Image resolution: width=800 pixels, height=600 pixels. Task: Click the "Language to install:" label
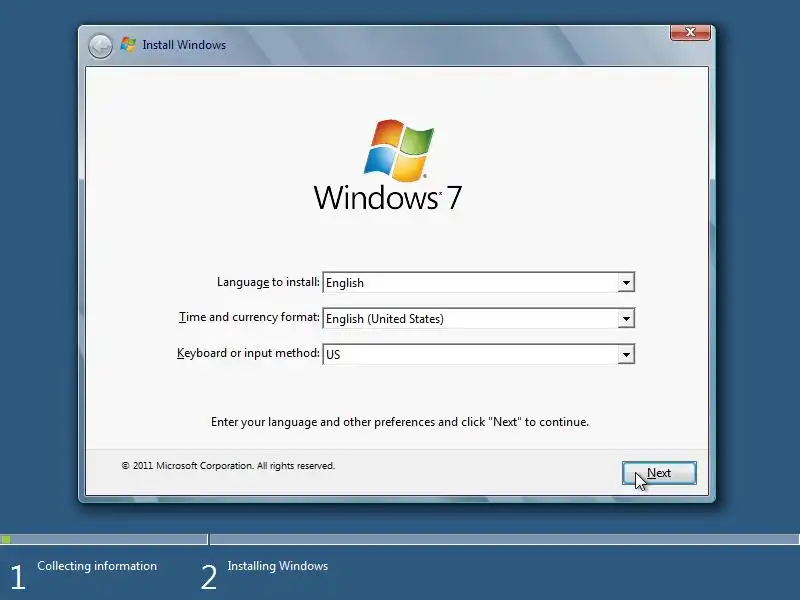(268, 282)
